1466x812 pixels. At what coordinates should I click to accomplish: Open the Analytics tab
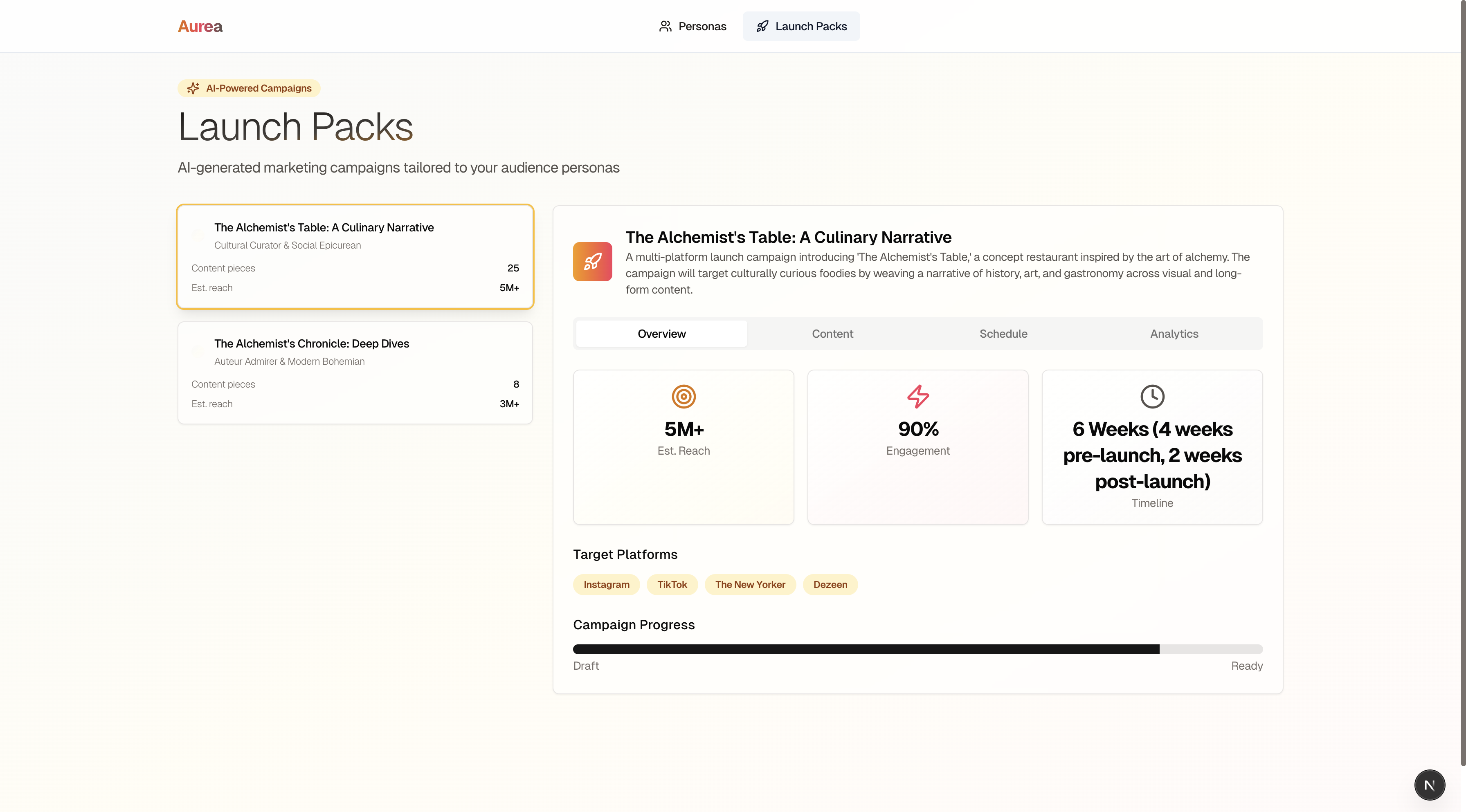pos(1174,334)
